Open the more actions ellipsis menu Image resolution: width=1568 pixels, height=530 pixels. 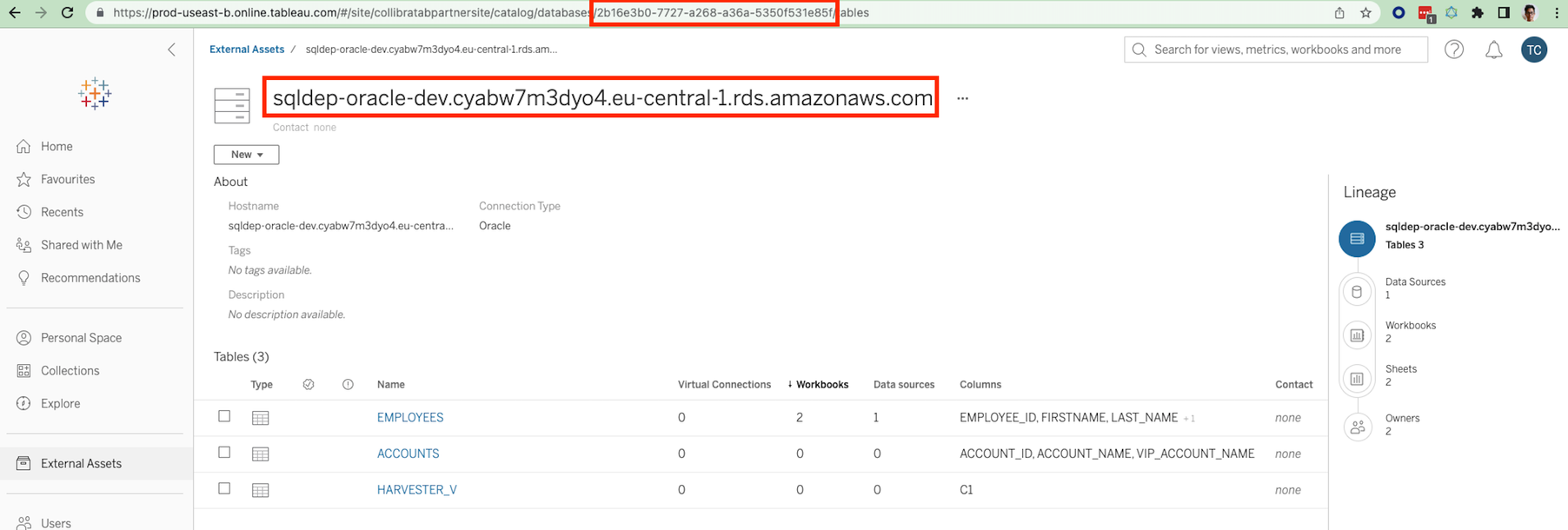point(962,99)
